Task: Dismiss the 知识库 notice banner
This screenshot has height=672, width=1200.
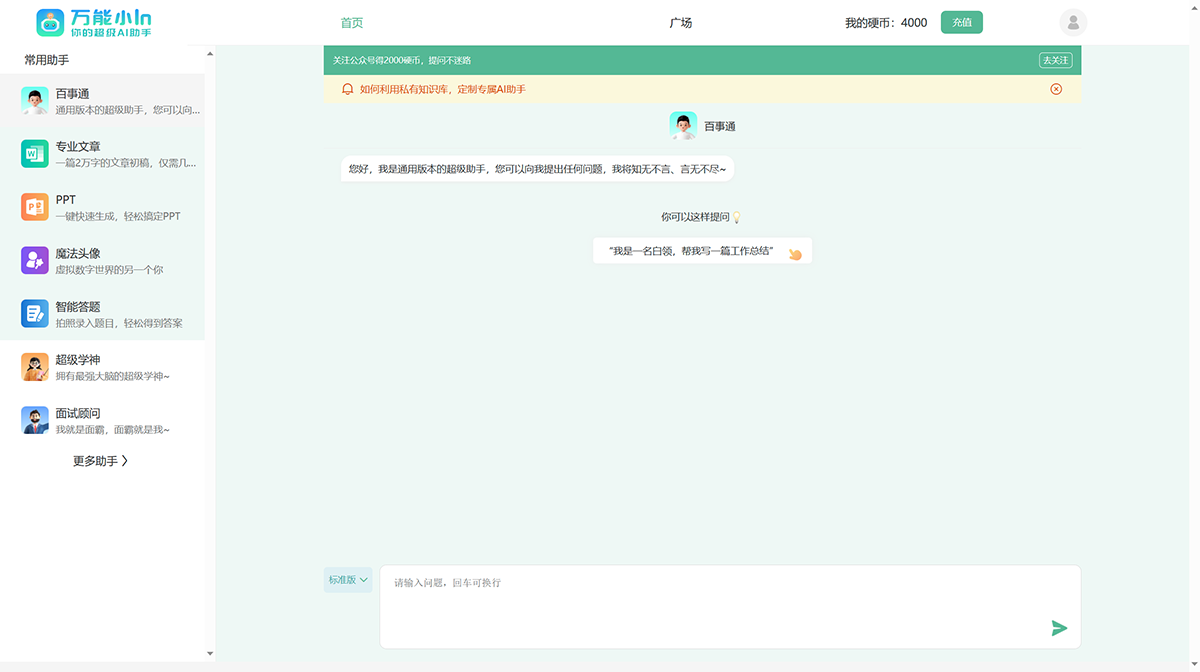Action: 1056,89
